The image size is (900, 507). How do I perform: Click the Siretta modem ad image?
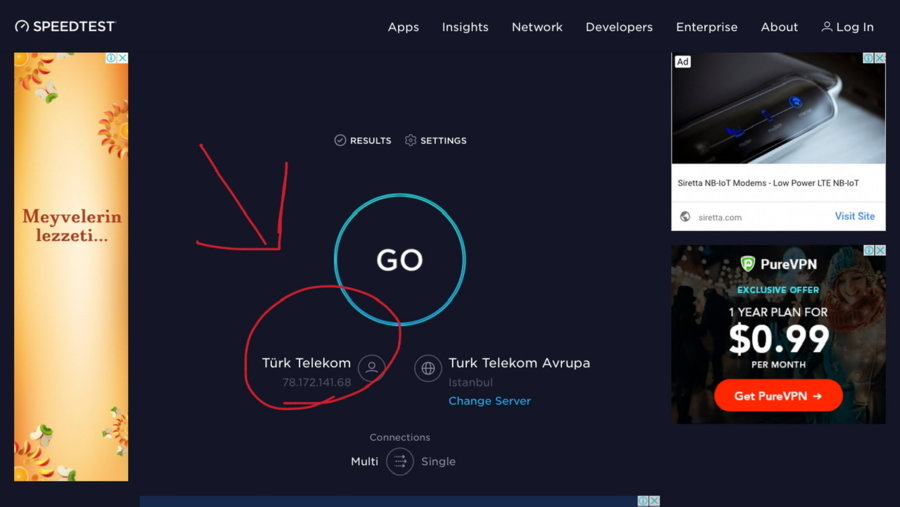(x=778, y=109)
